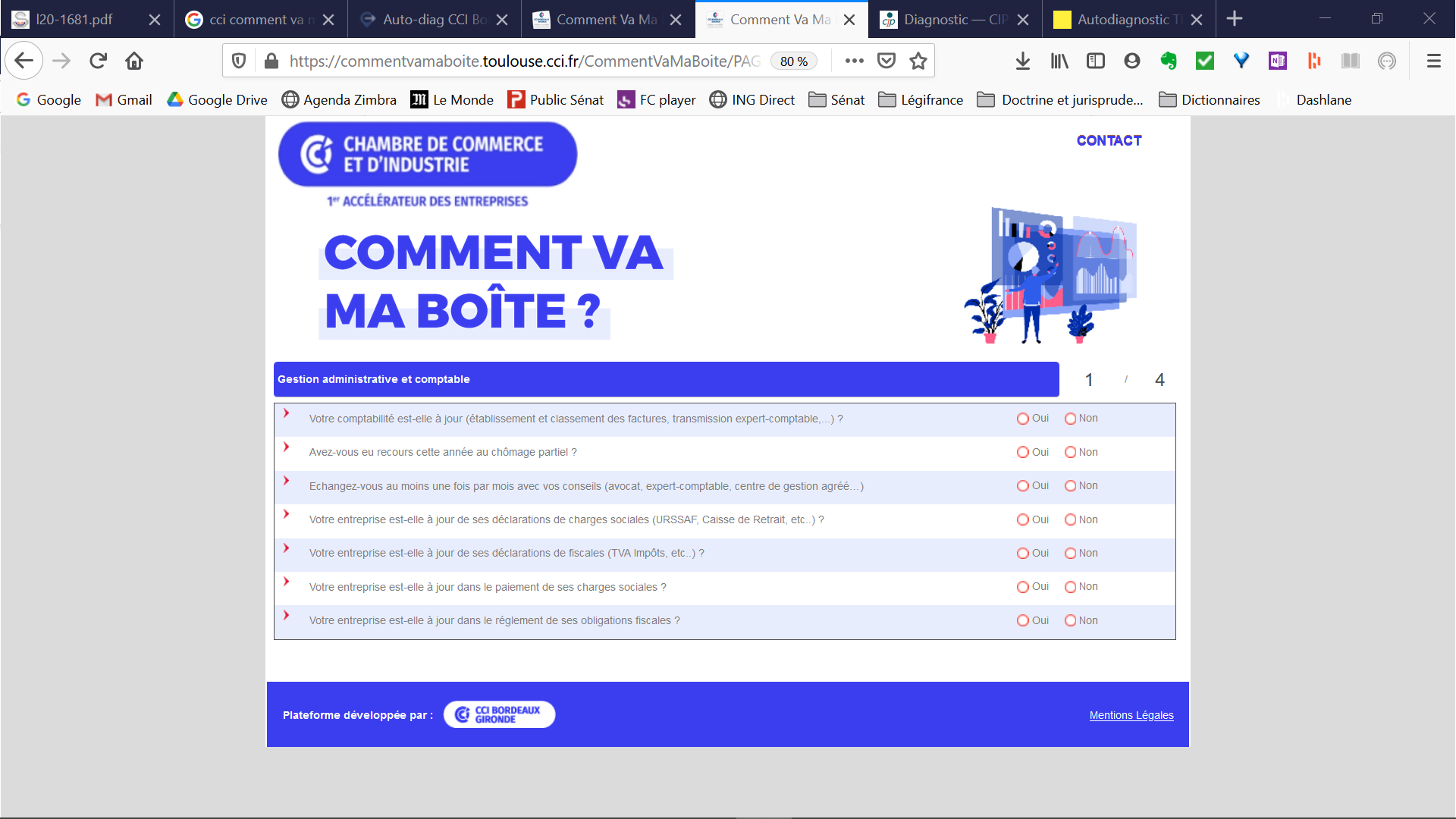
Task: Select Non for chômage partiel question
Action: [1071, 452]
